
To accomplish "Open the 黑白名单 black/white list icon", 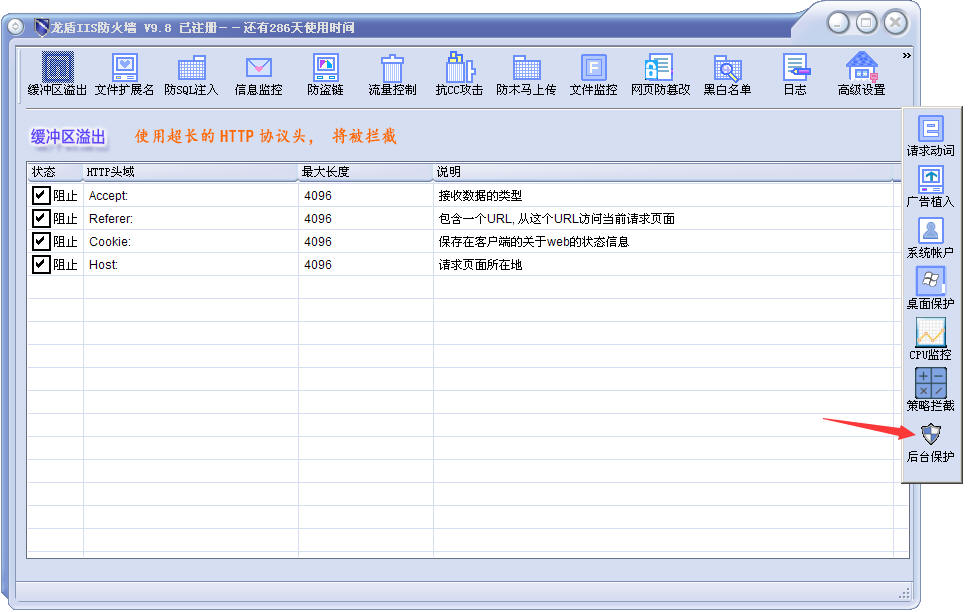I will pos(727,74).
